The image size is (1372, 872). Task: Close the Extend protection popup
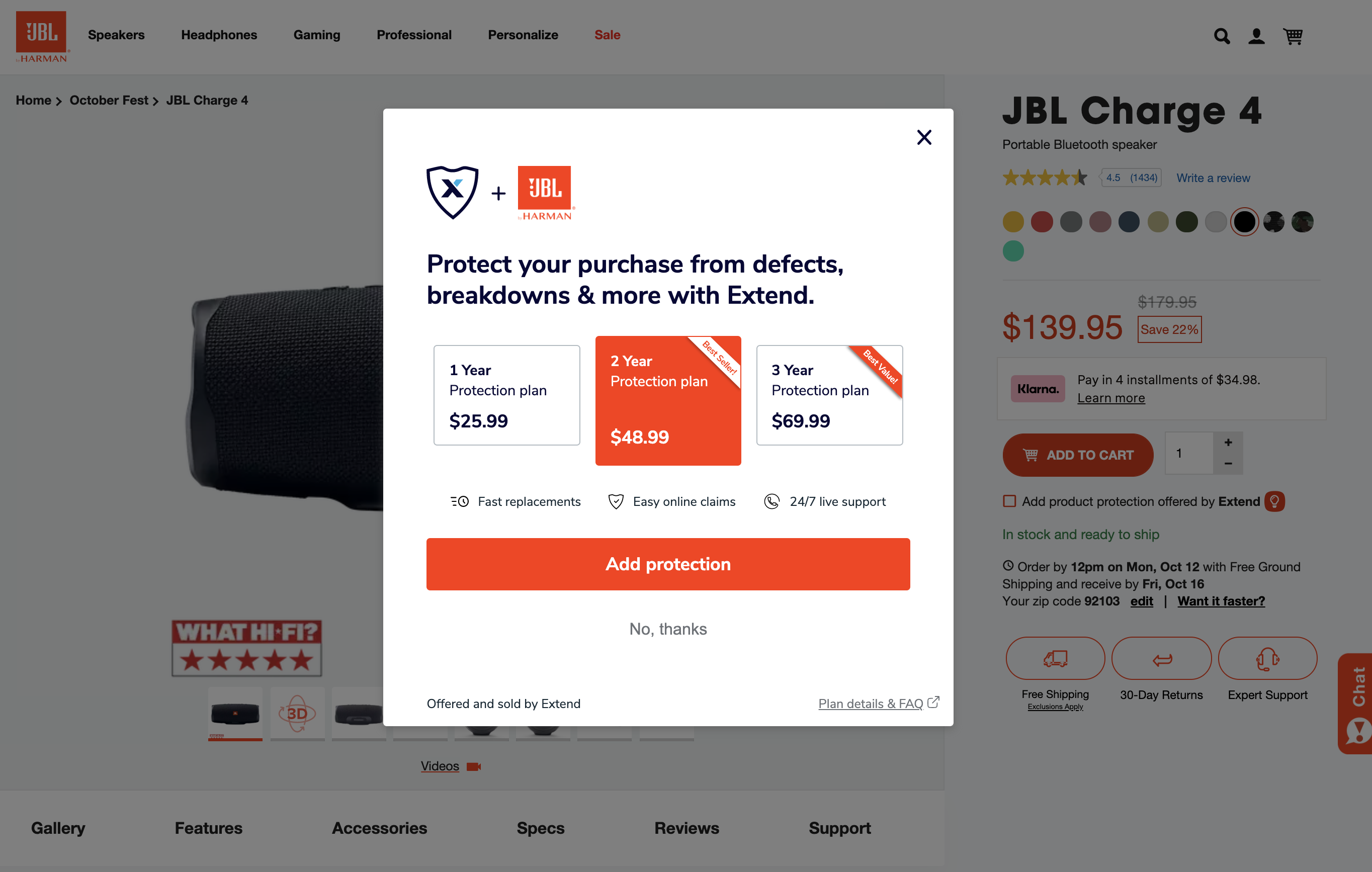pos(923,137)
